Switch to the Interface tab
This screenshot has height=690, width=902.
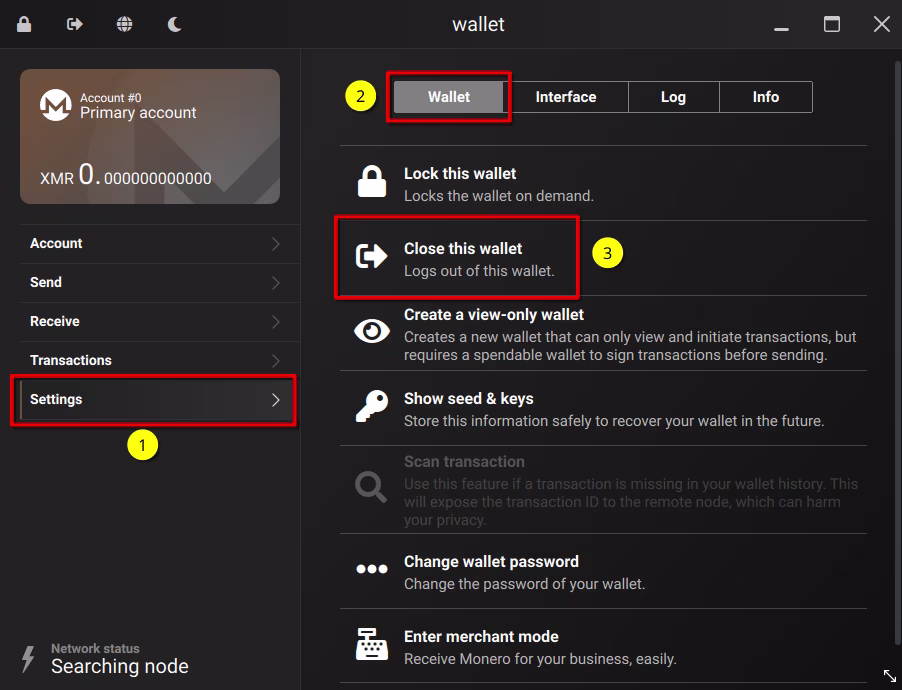click(565, 97)
